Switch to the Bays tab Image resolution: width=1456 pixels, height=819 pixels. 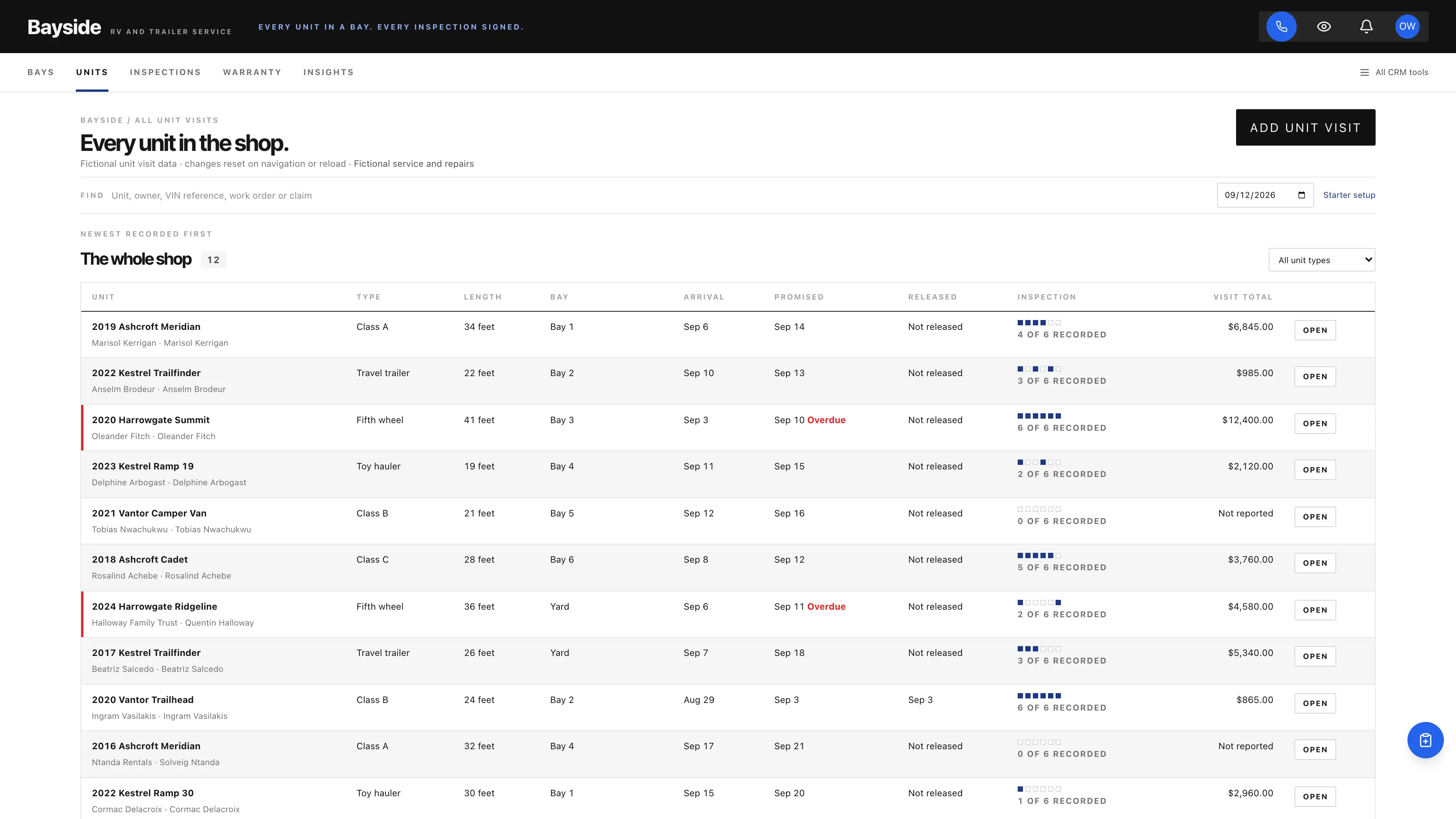coord(41,72)
